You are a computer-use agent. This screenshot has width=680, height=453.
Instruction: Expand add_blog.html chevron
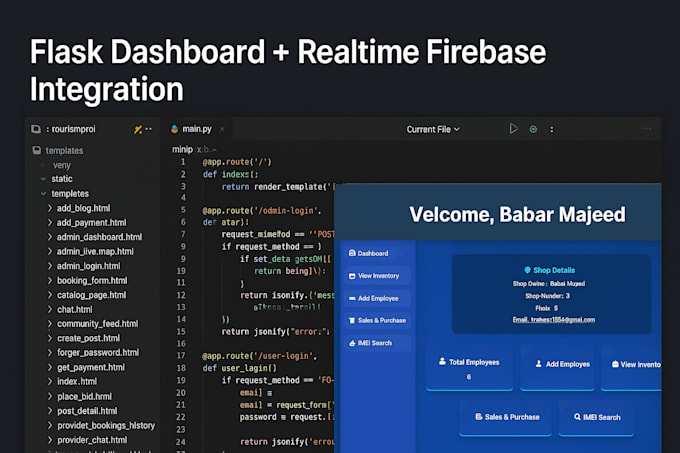coord(49,208)
